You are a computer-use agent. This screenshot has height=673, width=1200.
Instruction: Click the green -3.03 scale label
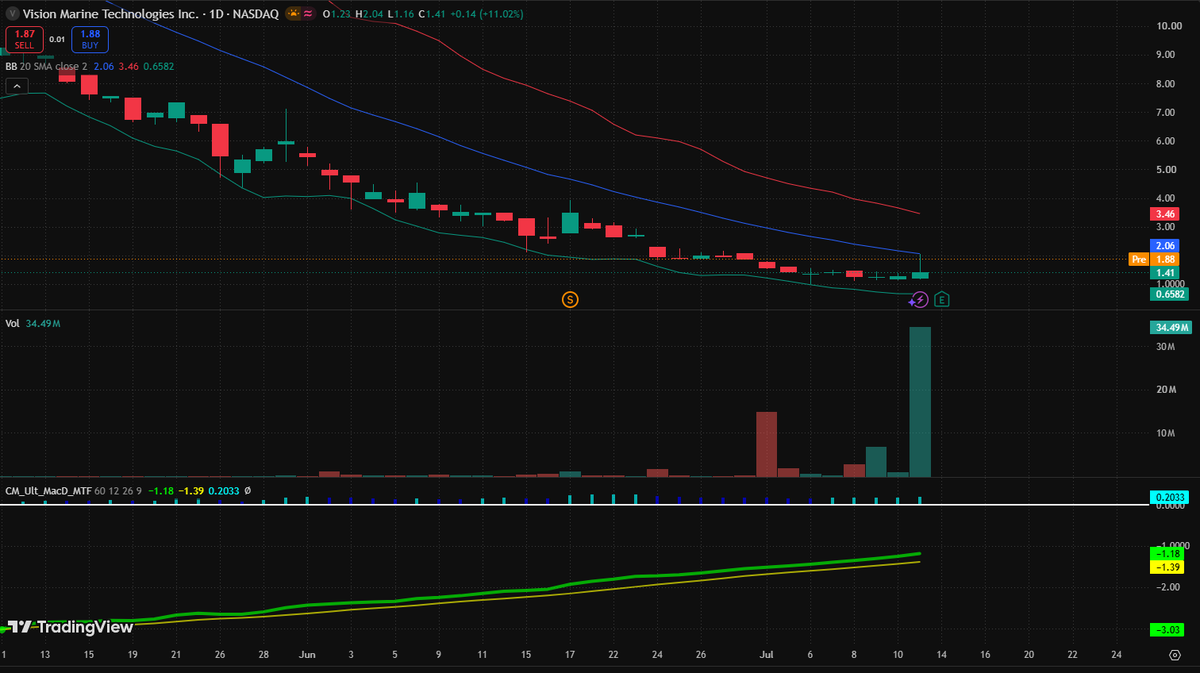pyautogui.click(x=1169, y=629)
